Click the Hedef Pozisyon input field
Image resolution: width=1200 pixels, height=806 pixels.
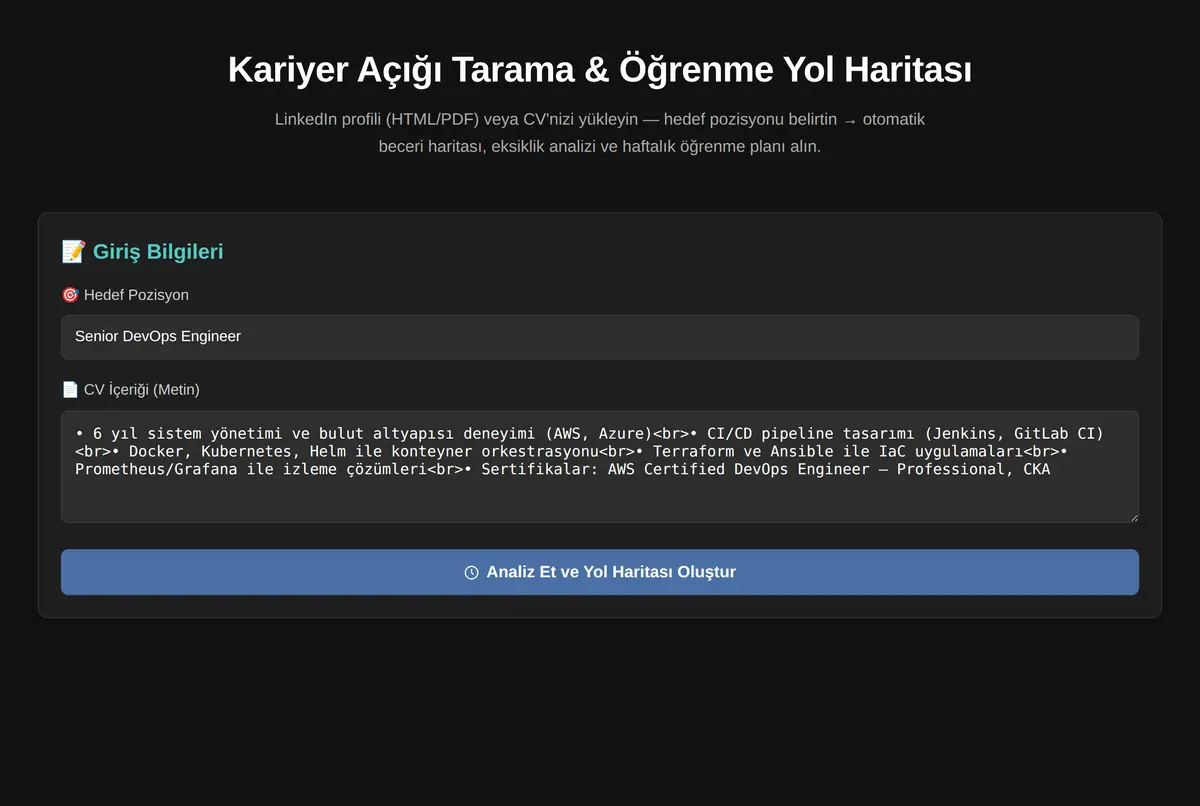coord(600,337)
